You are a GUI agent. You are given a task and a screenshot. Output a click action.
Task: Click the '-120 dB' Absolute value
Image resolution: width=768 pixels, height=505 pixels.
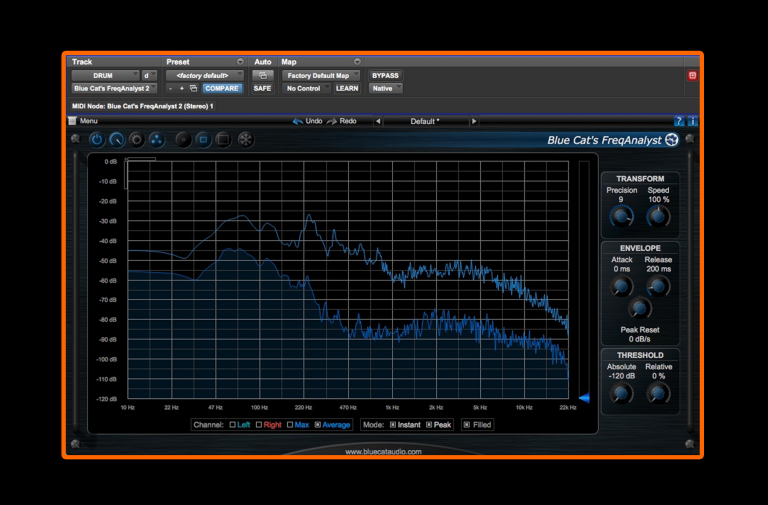pos(621,376)
